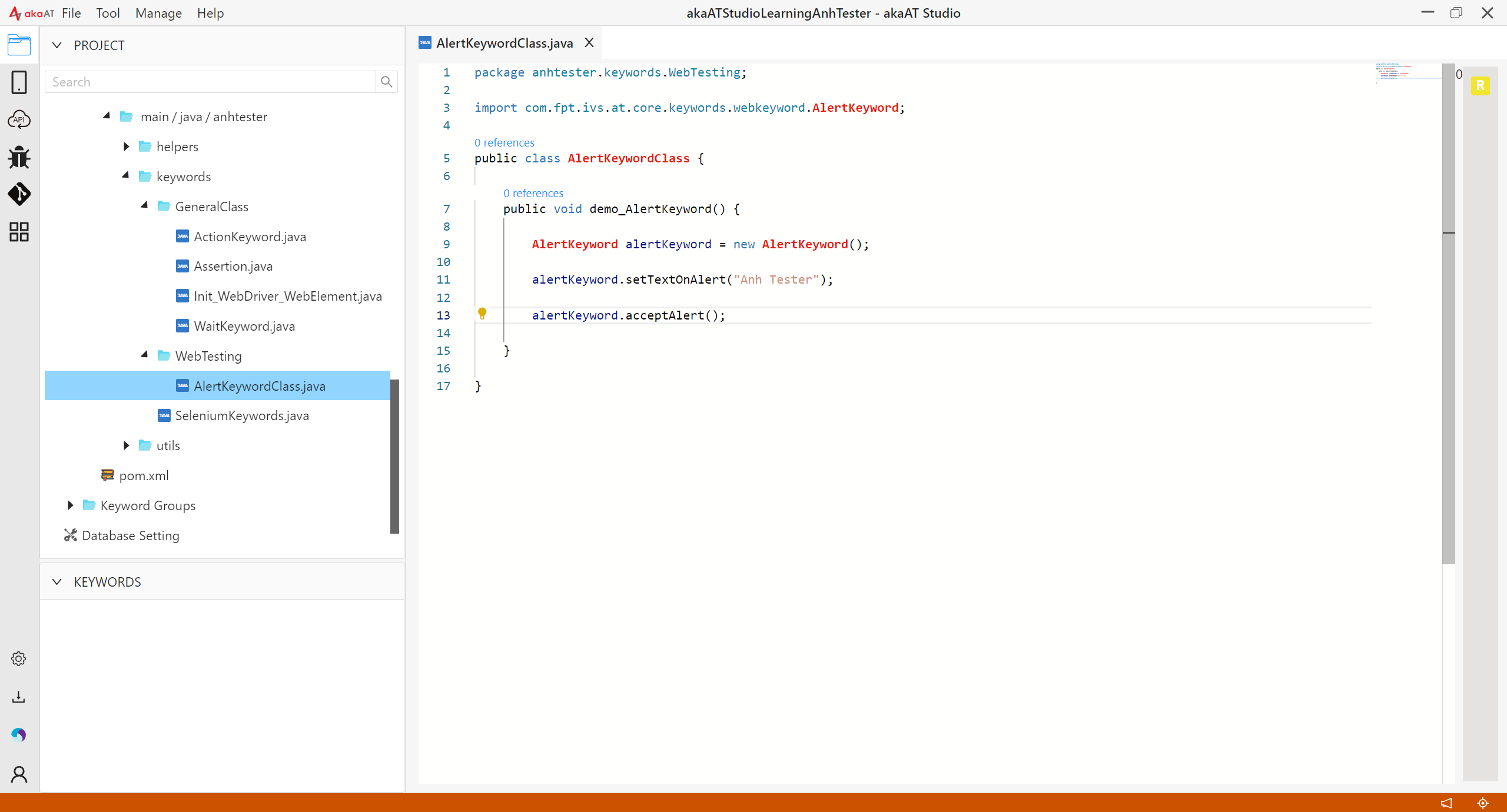Click the megaphone icon in status bar

(1446, 803)
